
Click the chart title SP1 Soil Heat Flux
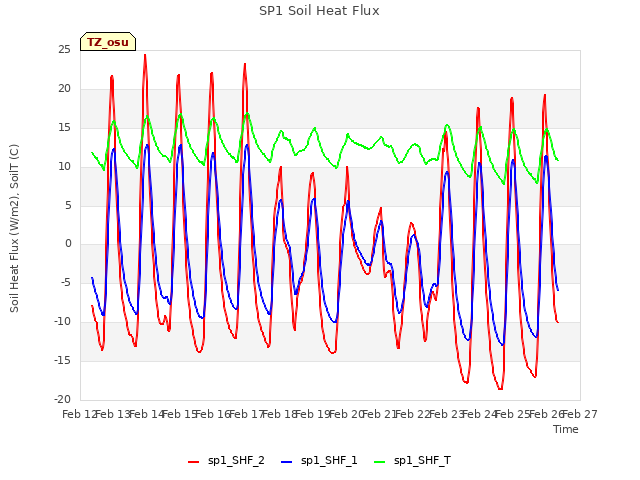[x=319, y=11]
